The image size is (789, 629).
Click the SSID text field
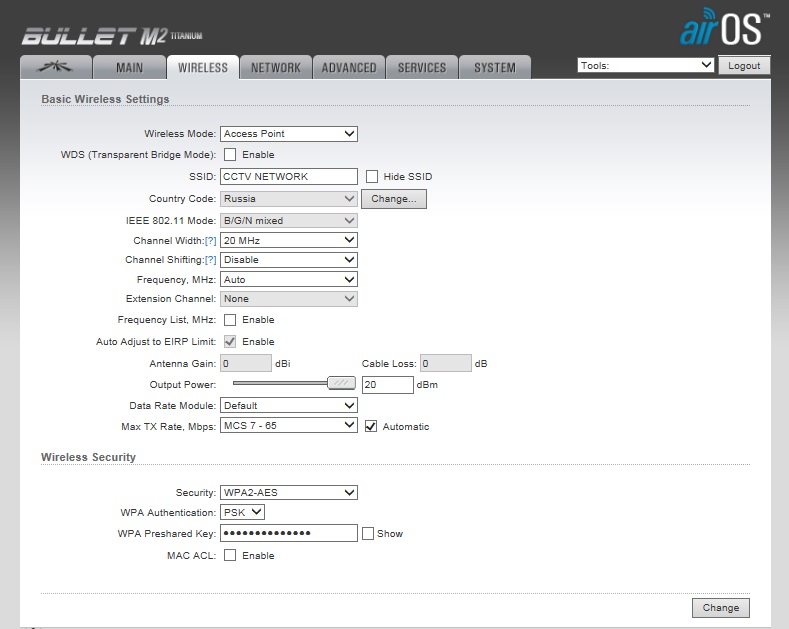tap(289, 177)
